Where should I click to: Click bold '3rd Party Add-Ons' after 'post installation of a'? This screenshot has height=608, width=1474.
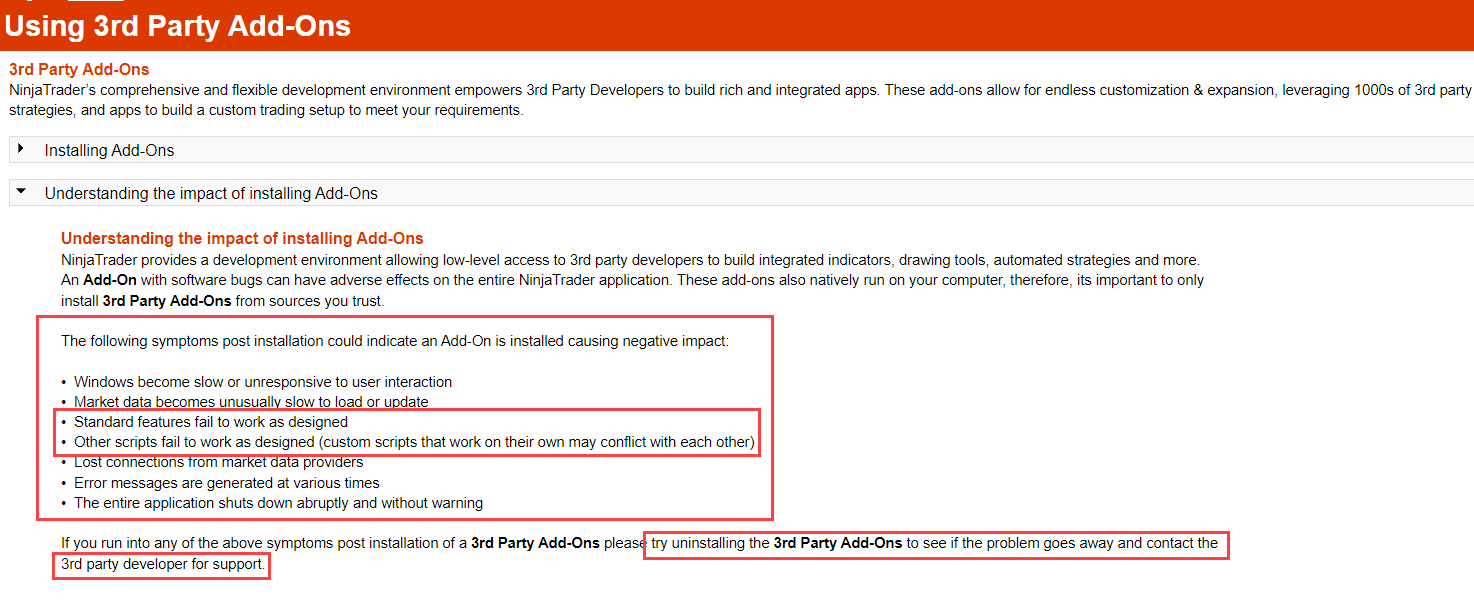(x=535, y=543)
